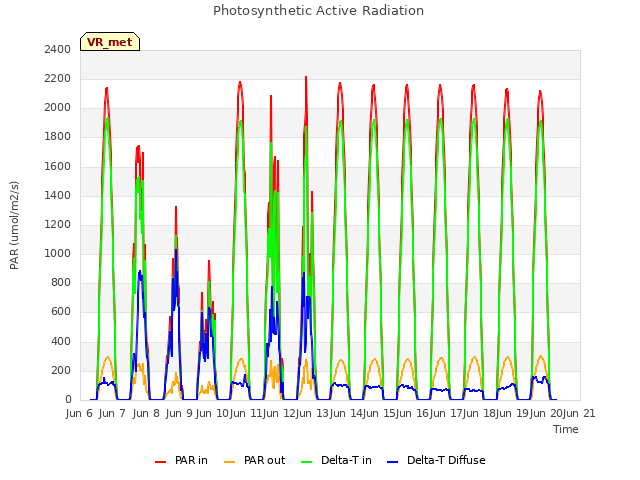Click the 200 y-axis tick label
640x480 pixels.
coord(61,371)
